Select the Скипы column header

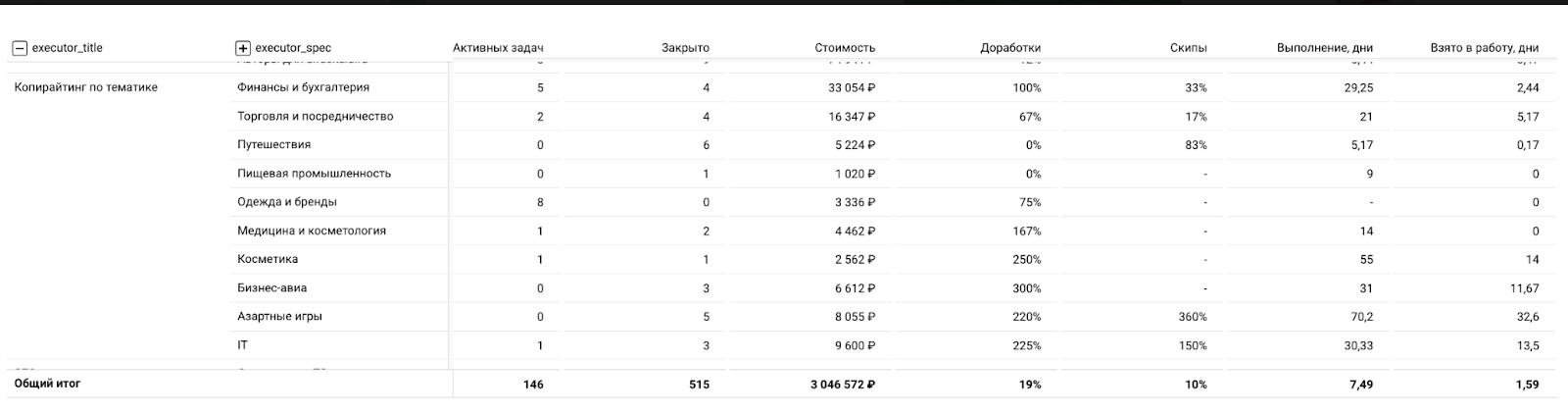(1188, 47)
